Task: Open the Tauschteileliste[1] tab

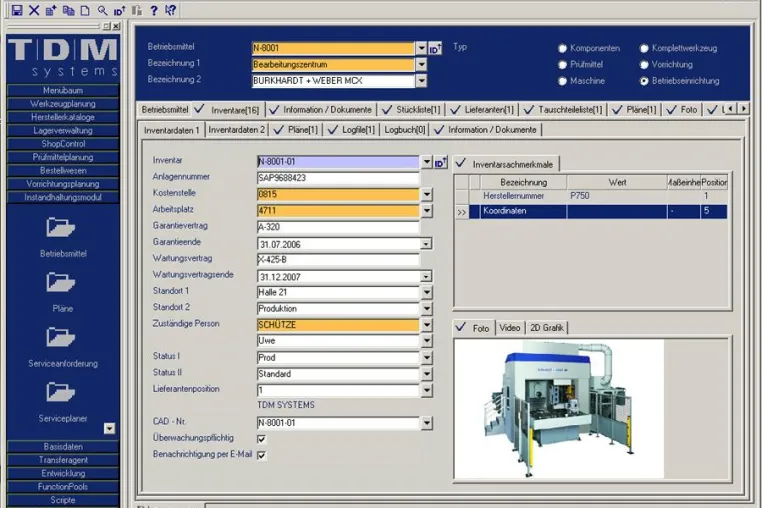Action: [x=564, y=110]
